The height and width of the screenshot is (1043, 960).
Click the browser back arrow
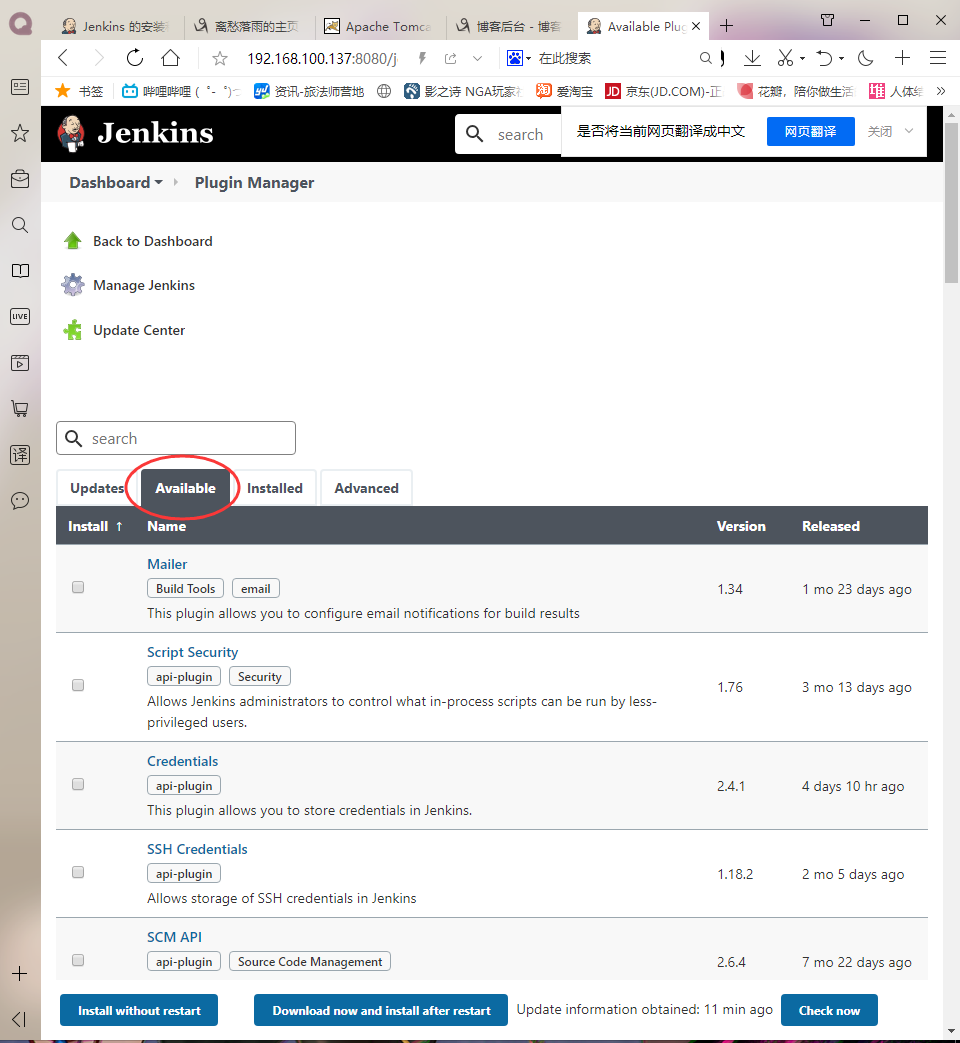point(63,59)
